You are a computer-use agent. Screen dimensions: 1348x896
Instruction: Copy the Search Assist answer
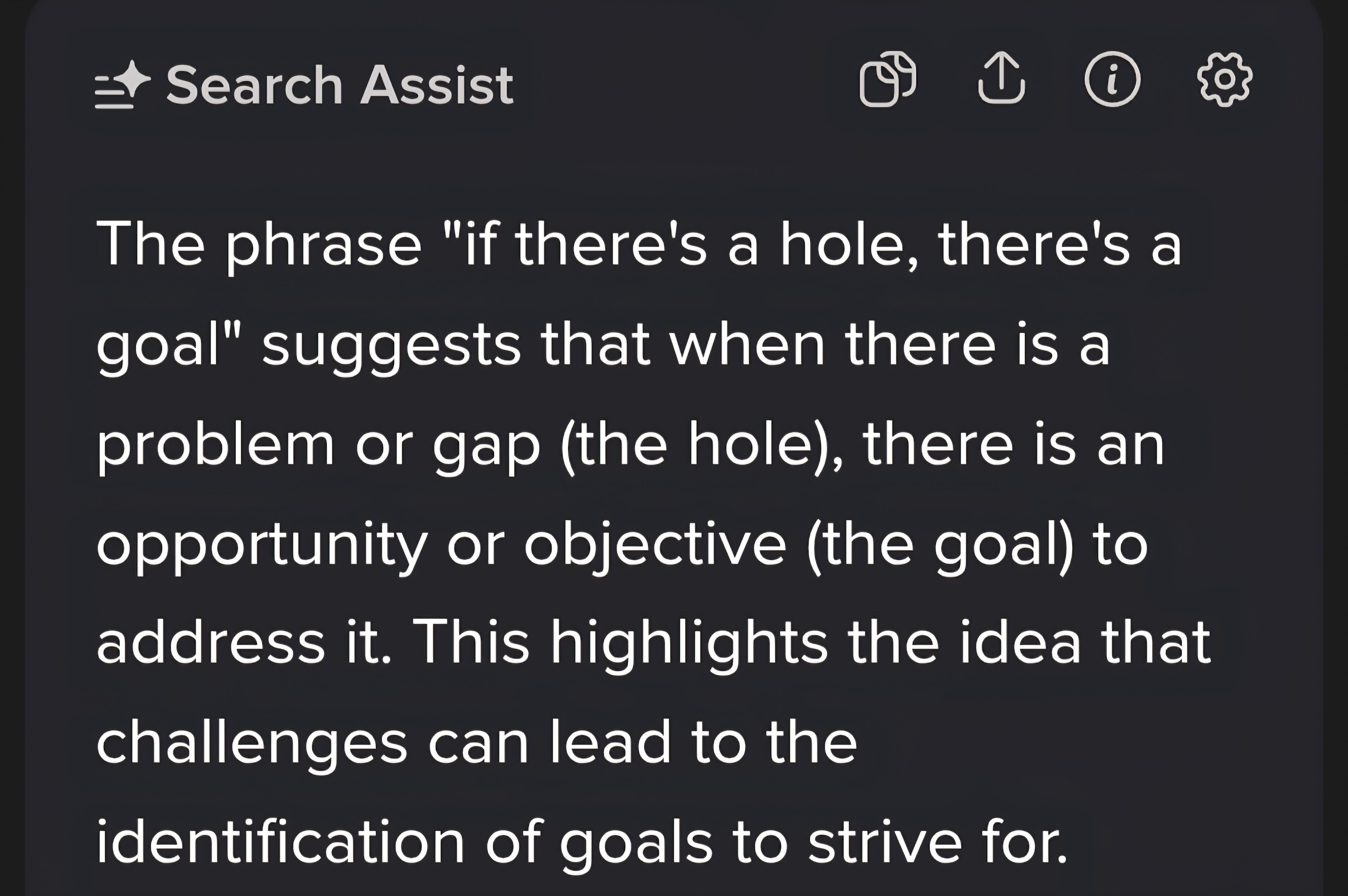(887, 79)
